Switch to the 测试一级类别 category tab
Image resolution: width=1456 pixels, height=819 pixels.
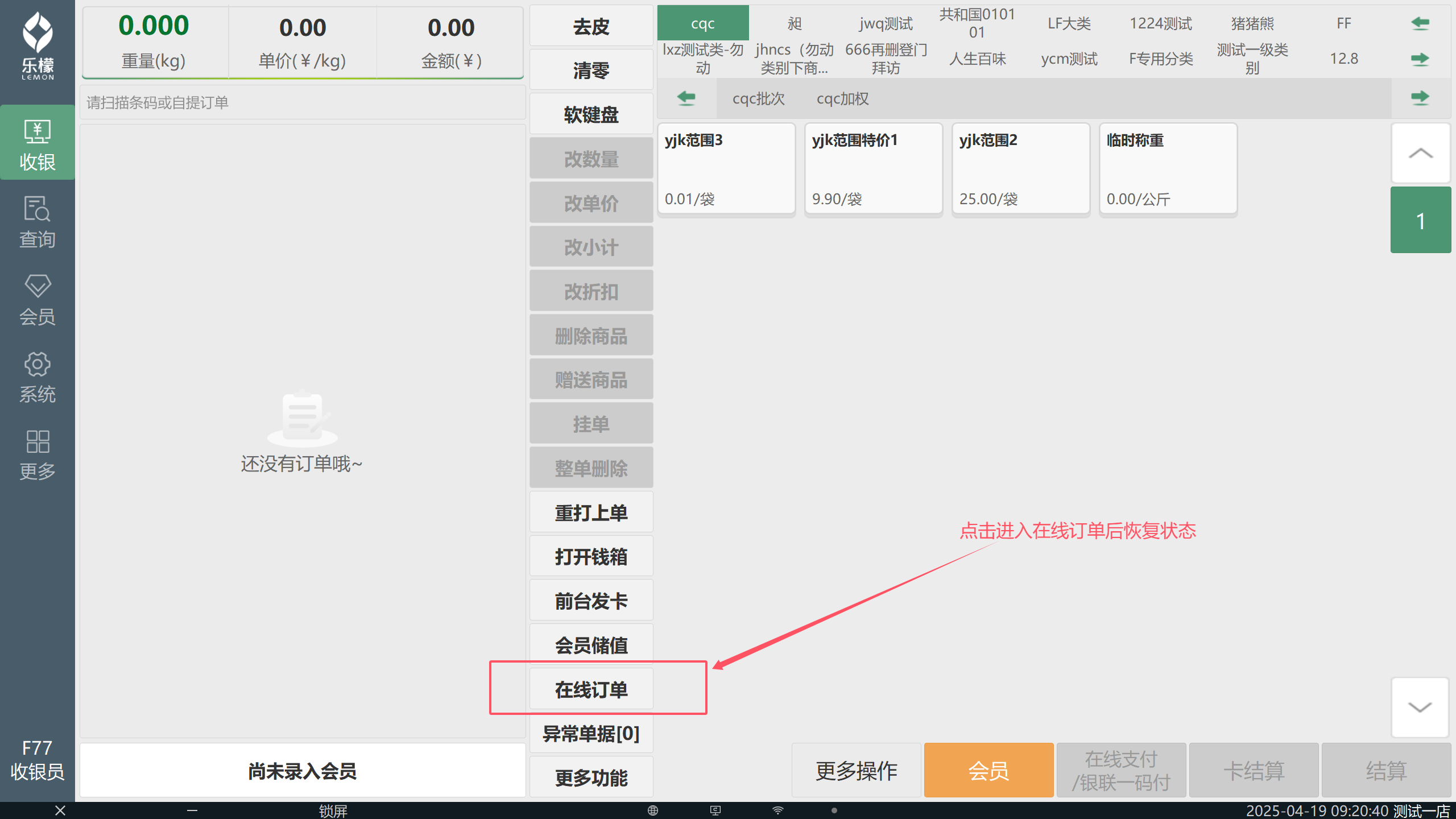pos(1252,59)
